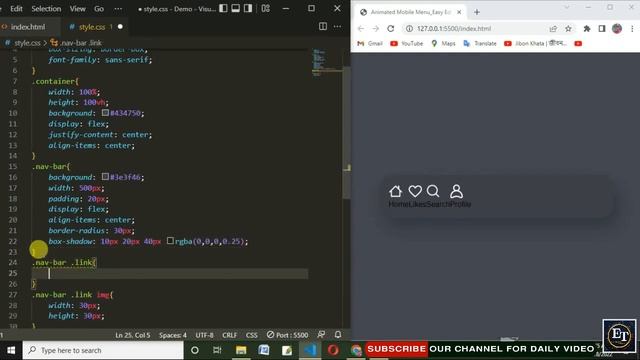
Task: Click style.css in the breadcrumb path
Action: (x=27, y=43)
